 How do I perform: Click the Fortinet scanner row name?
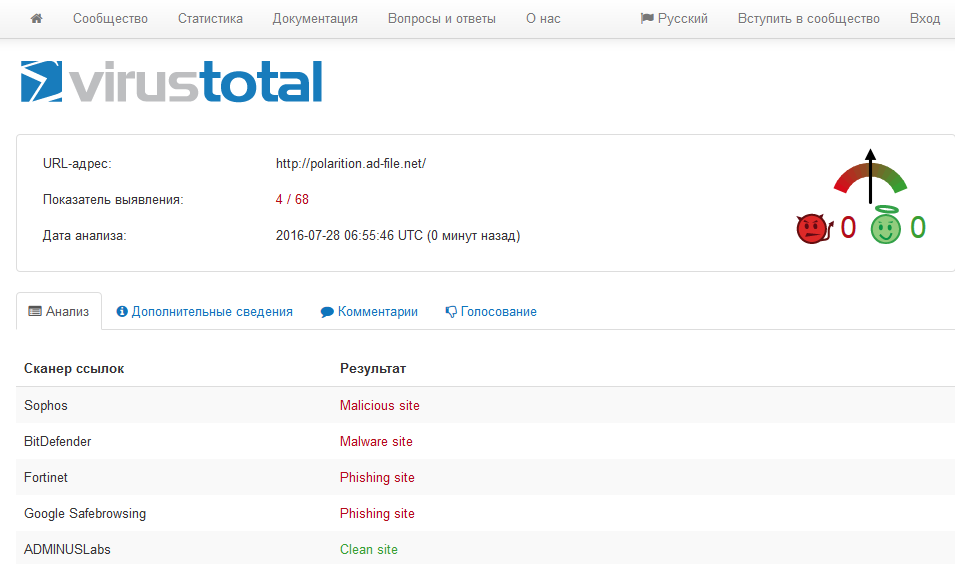[x=46, y=477]
